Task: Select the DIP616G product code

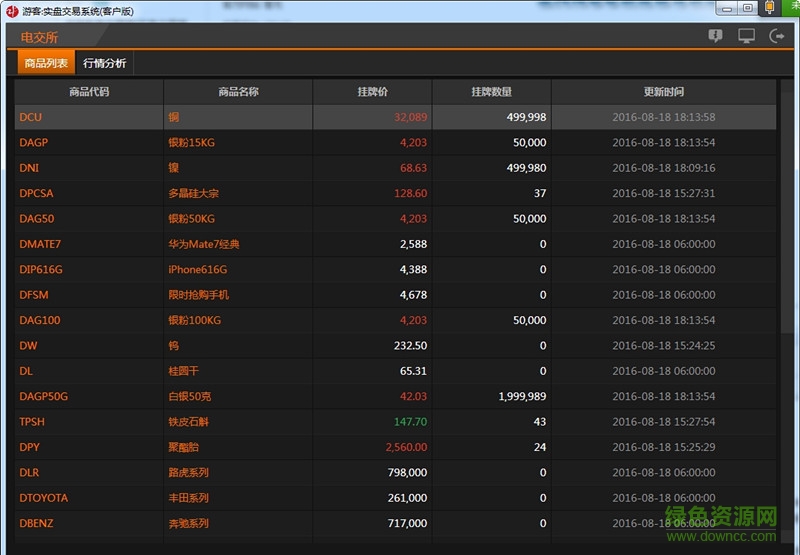Action: point(41,269)
